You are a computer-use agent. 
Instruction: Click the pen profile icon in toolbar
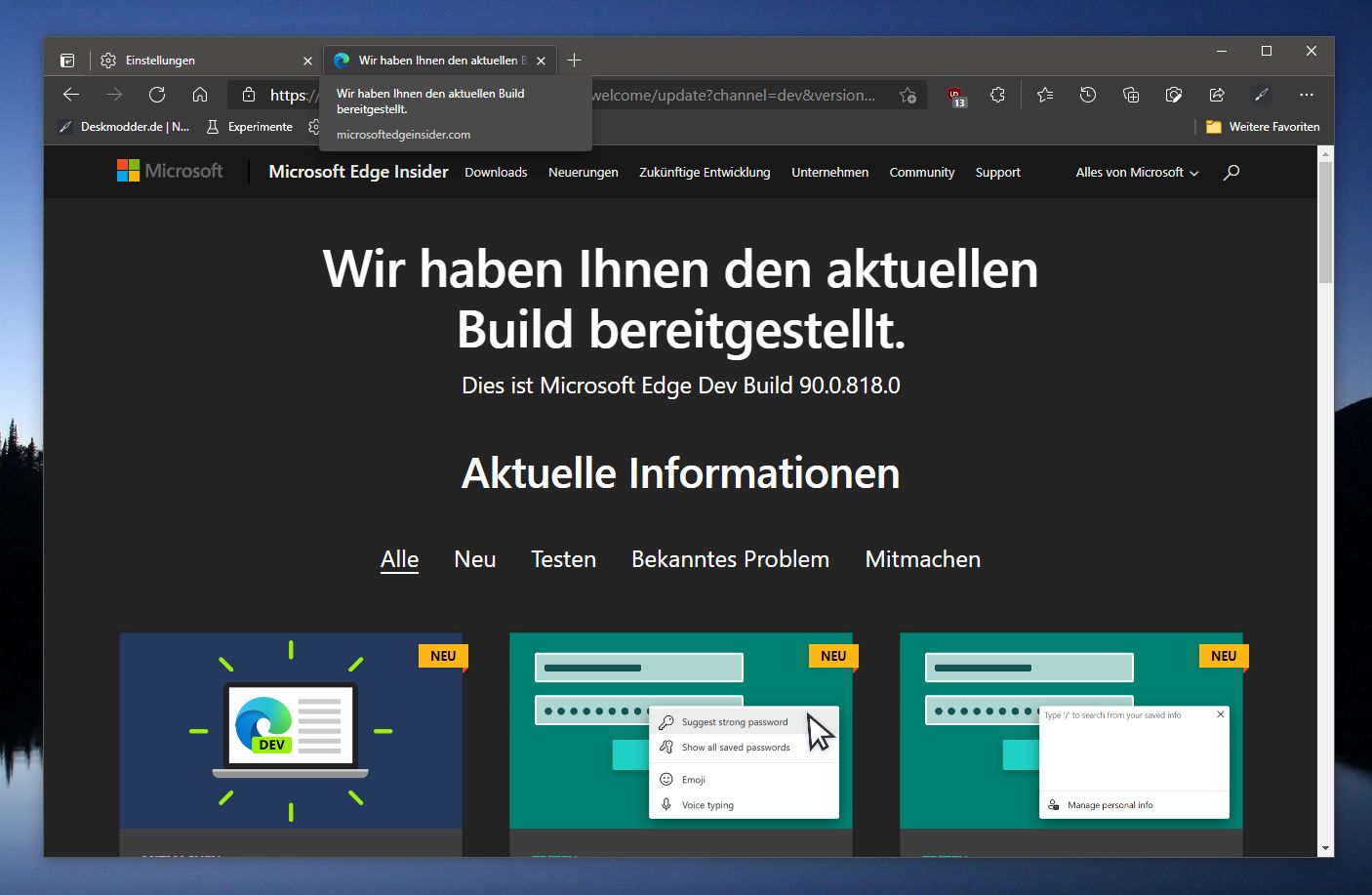pyautogui.click(x=1262, y=95)
